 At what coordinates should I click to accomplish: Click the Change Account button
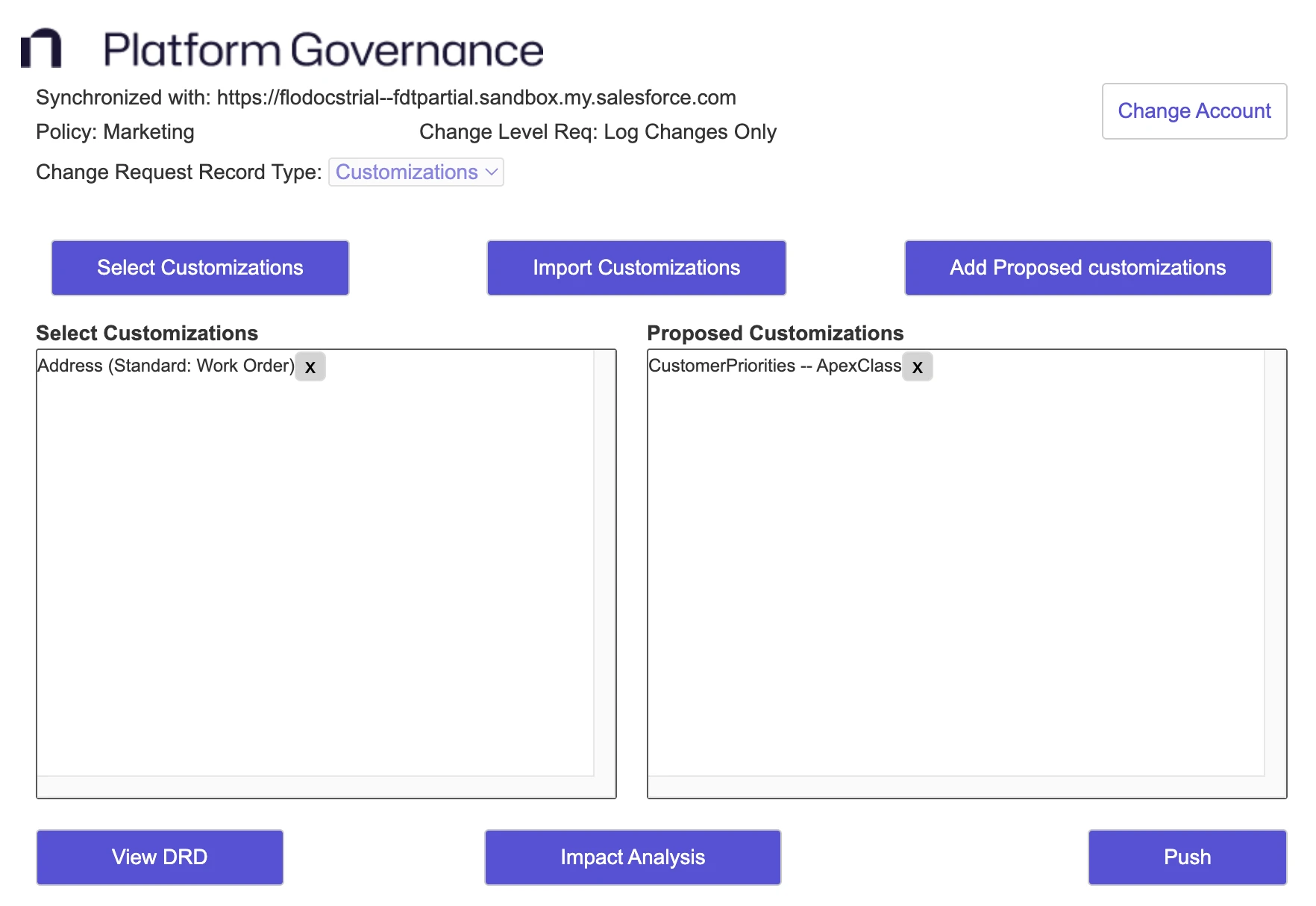[1194, 111]
